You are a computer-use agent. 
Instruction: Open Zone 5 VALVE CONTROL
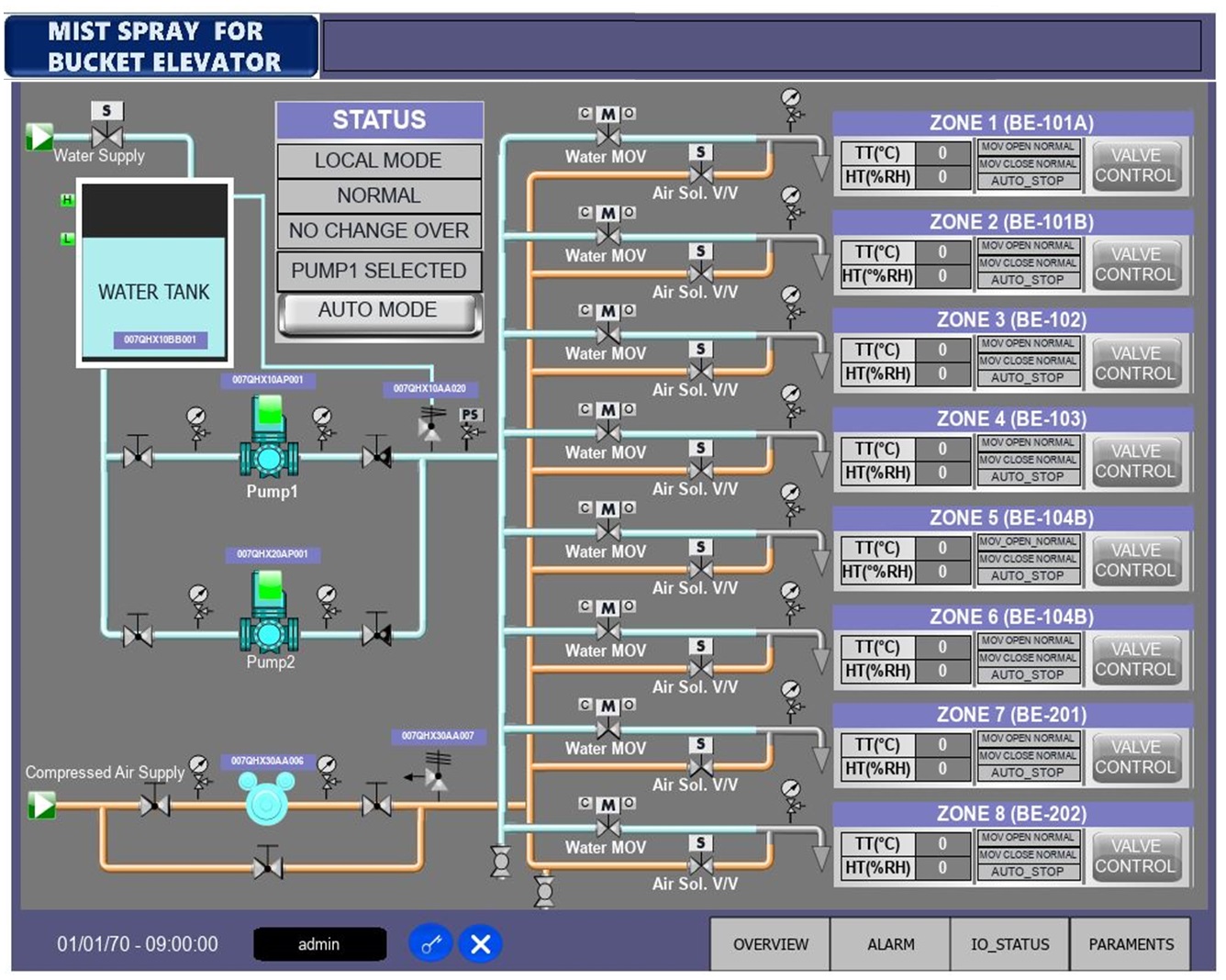click(1134, 560)
